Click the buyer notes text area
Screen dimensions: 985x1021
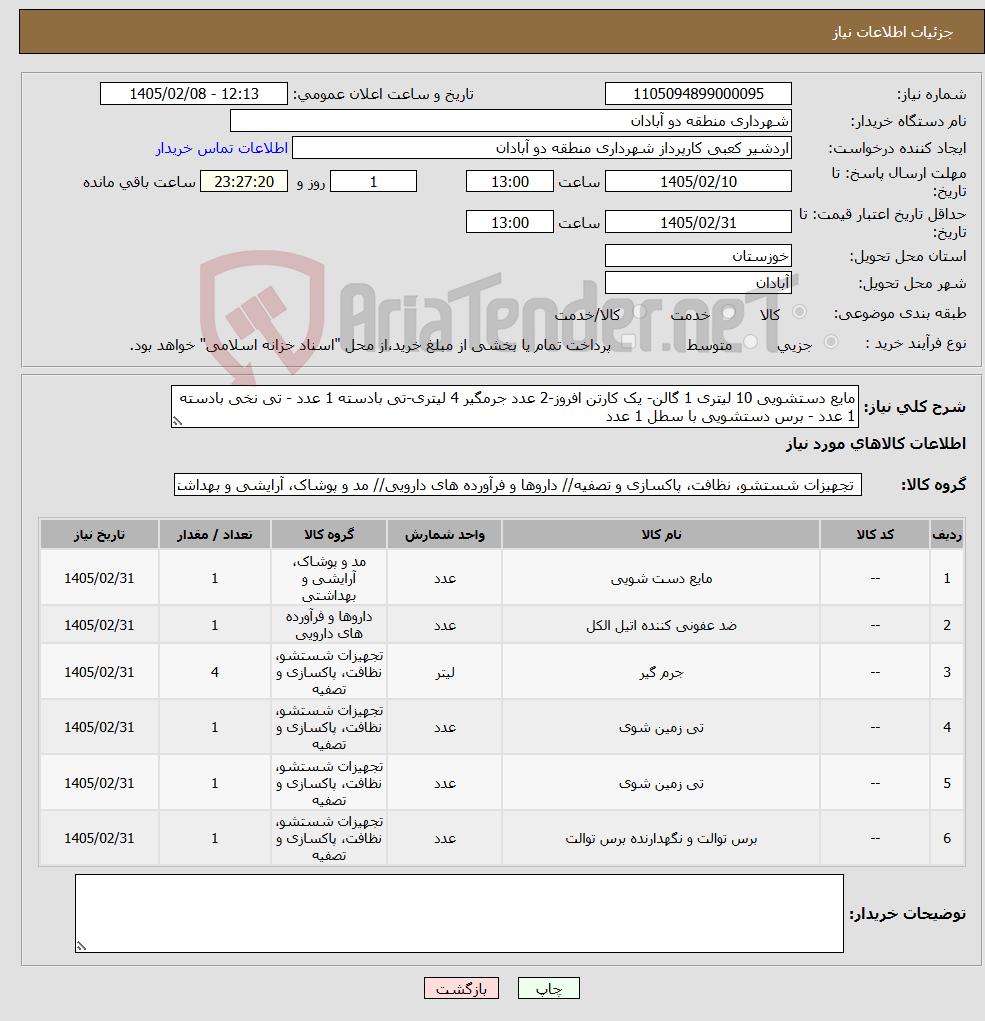[x=459, y=914]
